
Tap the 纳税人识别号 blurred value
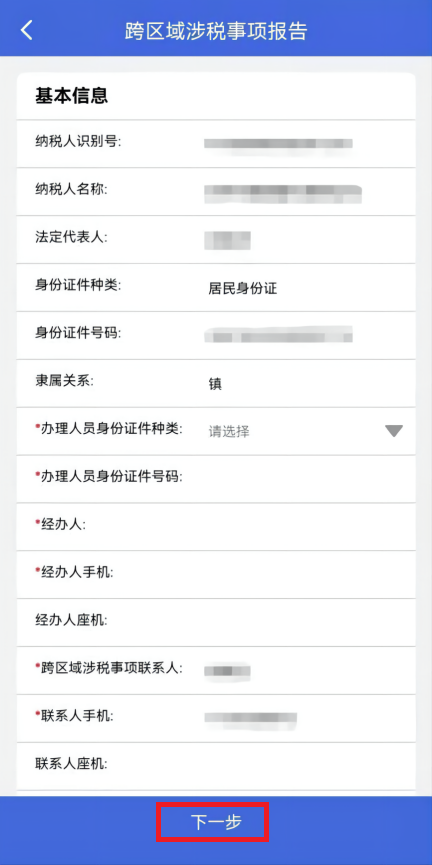click(278, 144)
